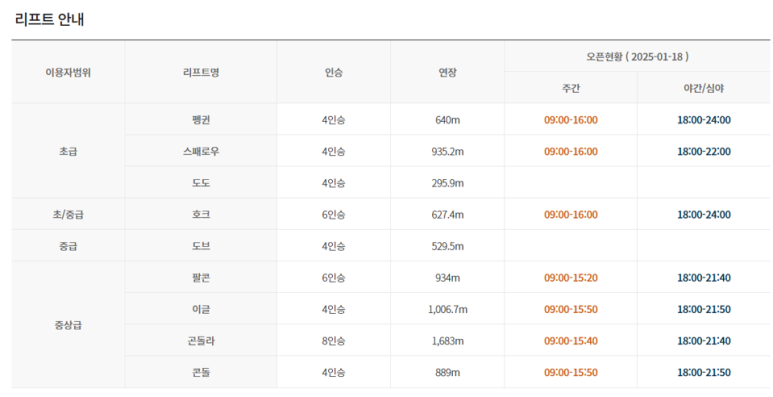
Task: Click the 팔콘 lift name
Action: point(201,278)
